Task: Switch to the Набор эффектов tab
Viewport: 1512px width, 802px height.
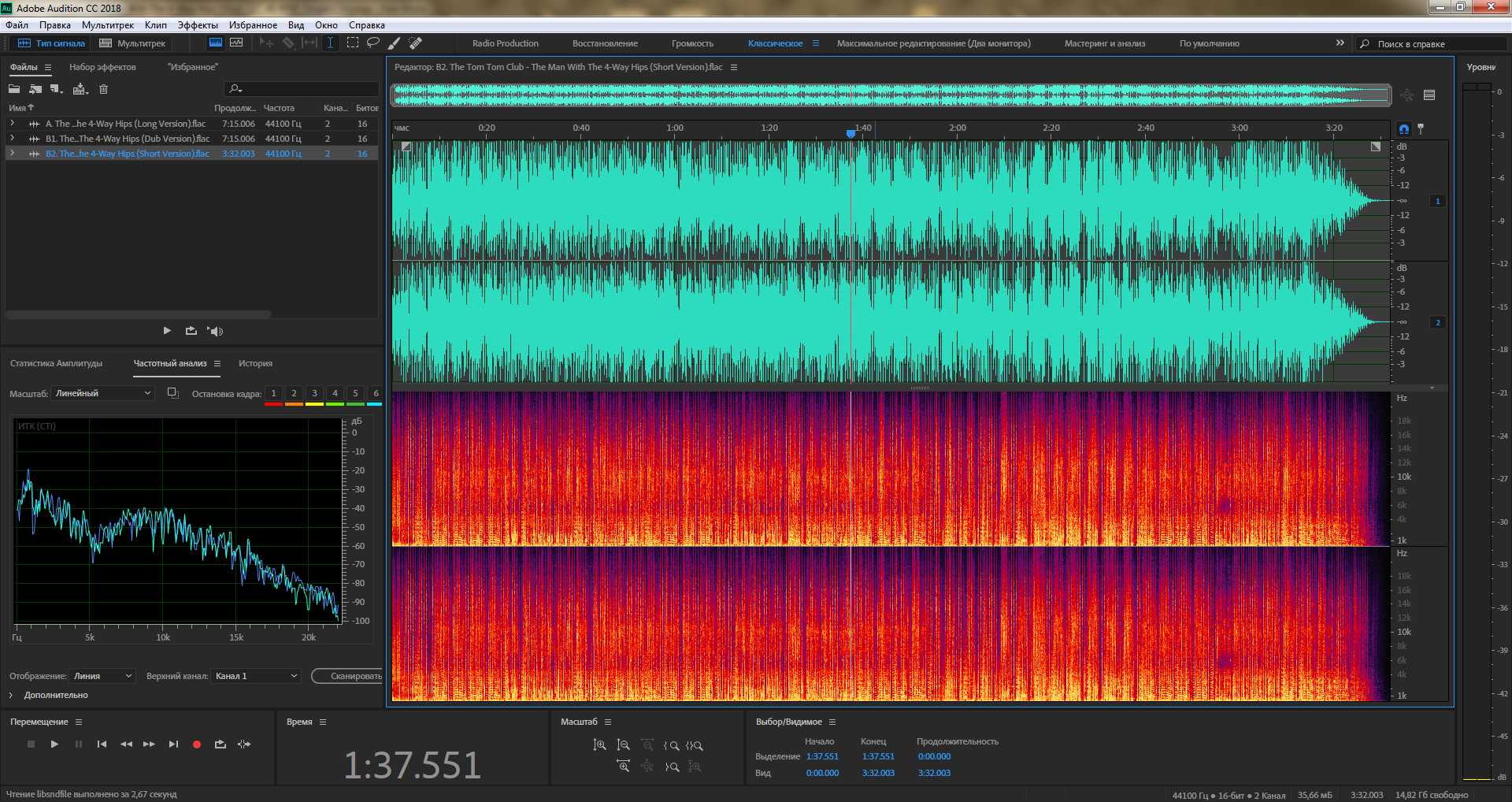Action: [102, 67]
